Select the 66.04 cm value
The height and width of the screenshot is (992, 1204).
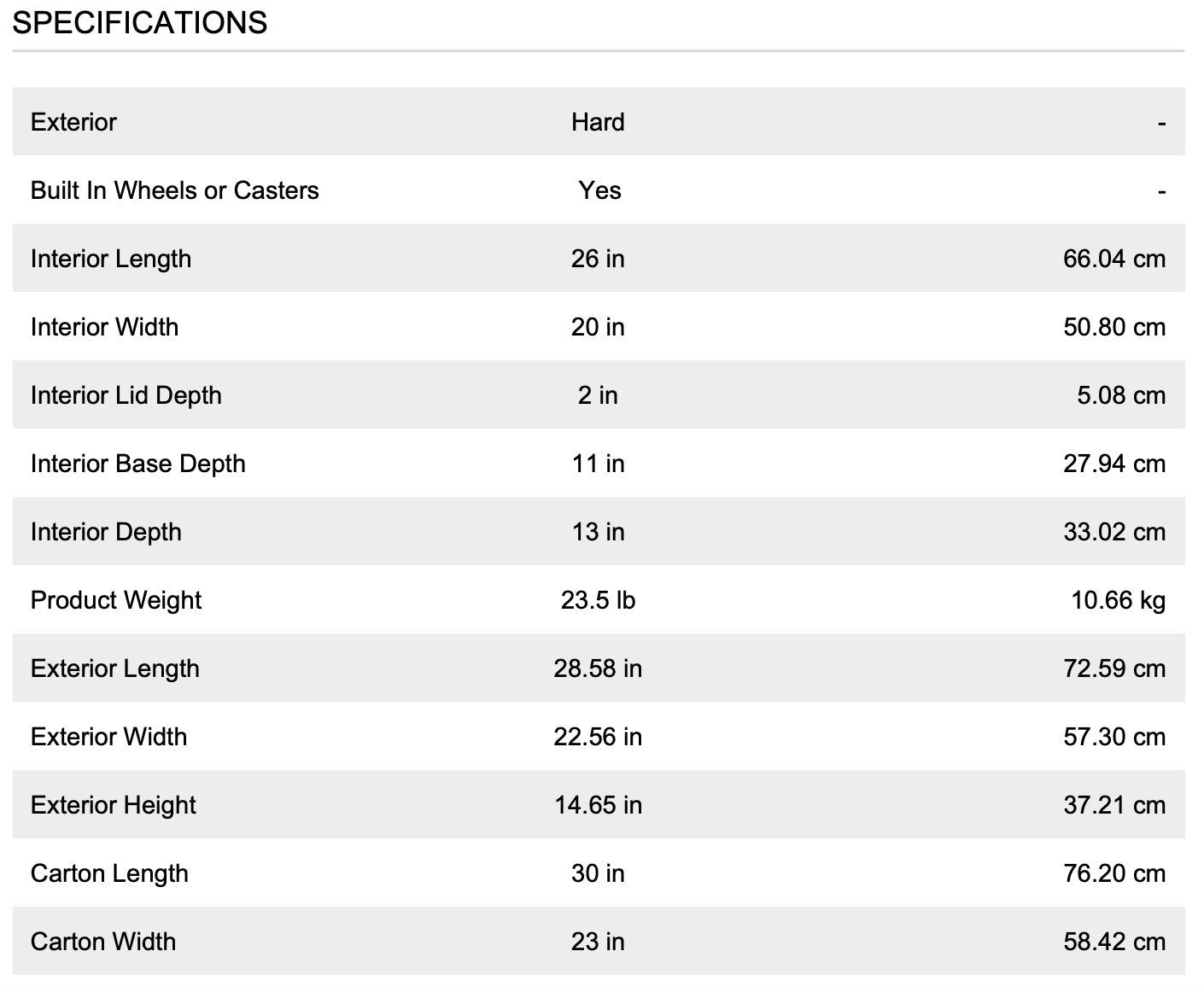coord(1113,259)
